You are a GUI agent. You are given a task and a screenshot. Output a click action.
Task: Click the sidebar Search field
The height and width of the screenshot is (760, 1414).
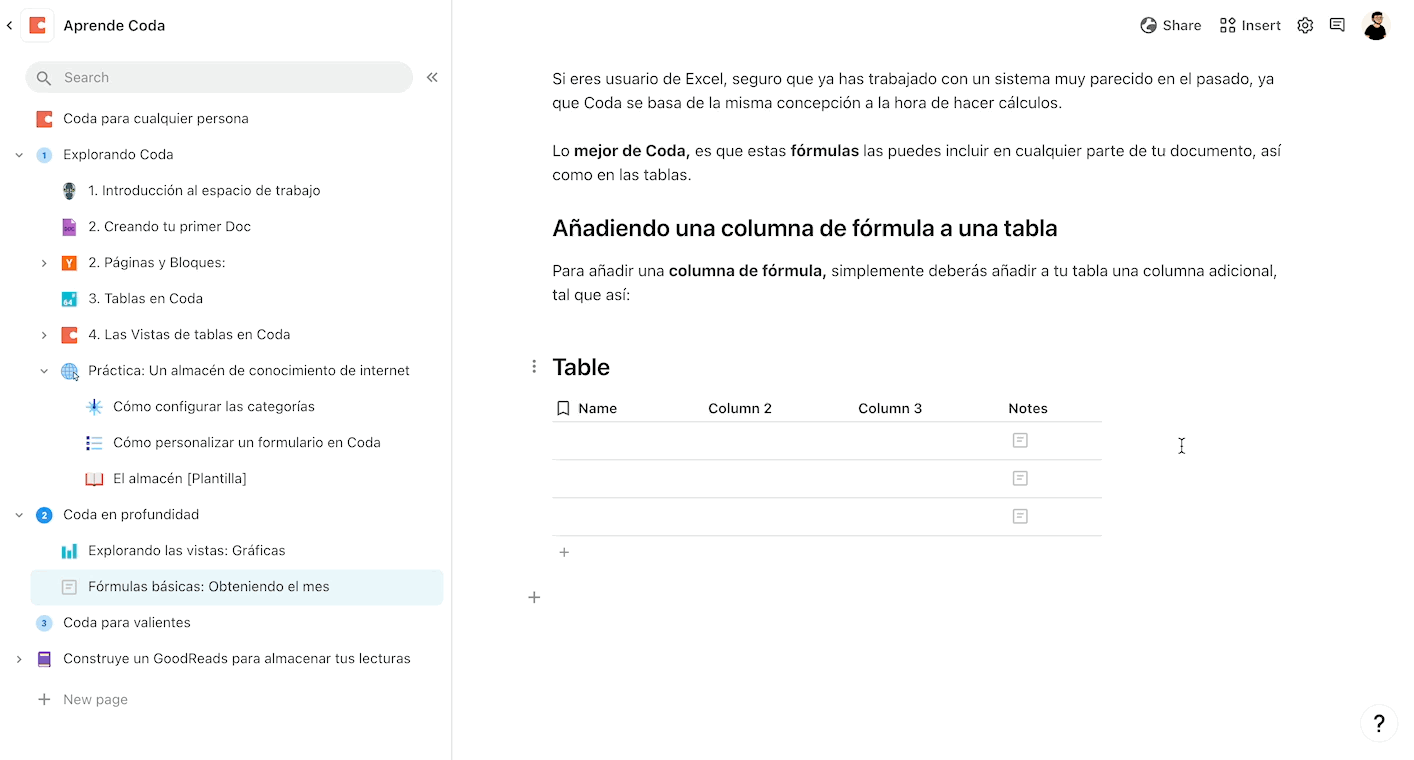(x=219, y=77)
